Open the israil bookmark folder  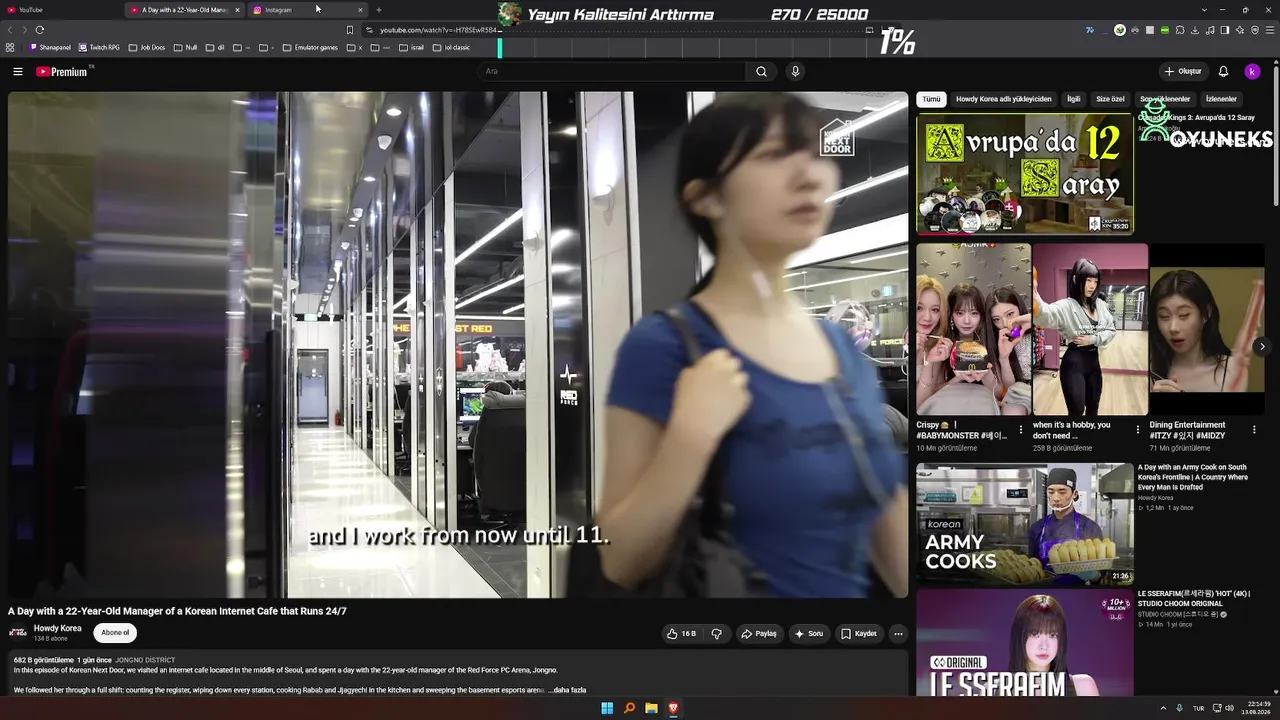click(411, 47)
